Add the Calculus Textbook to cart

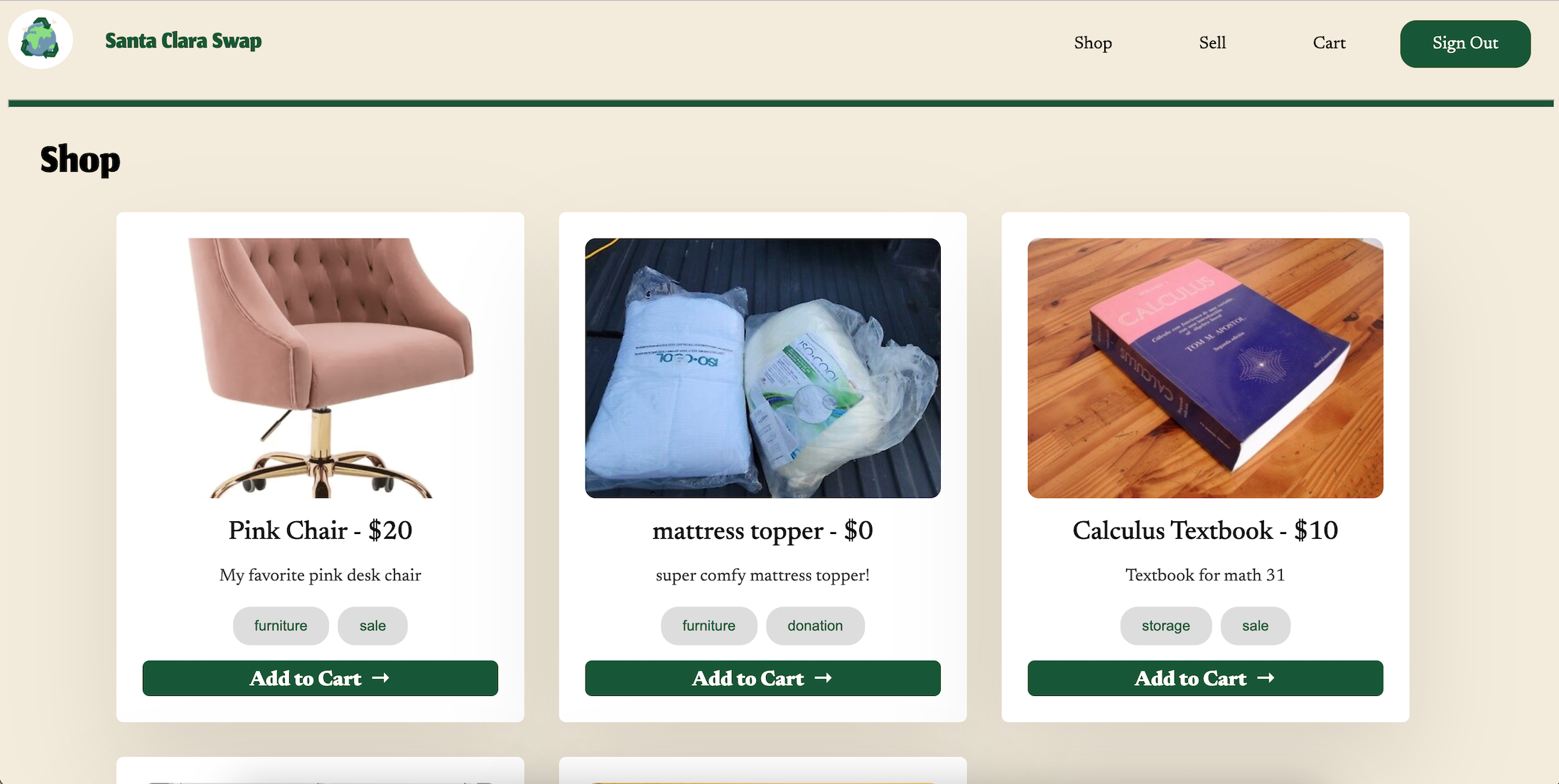click(x=1205, y=678)
